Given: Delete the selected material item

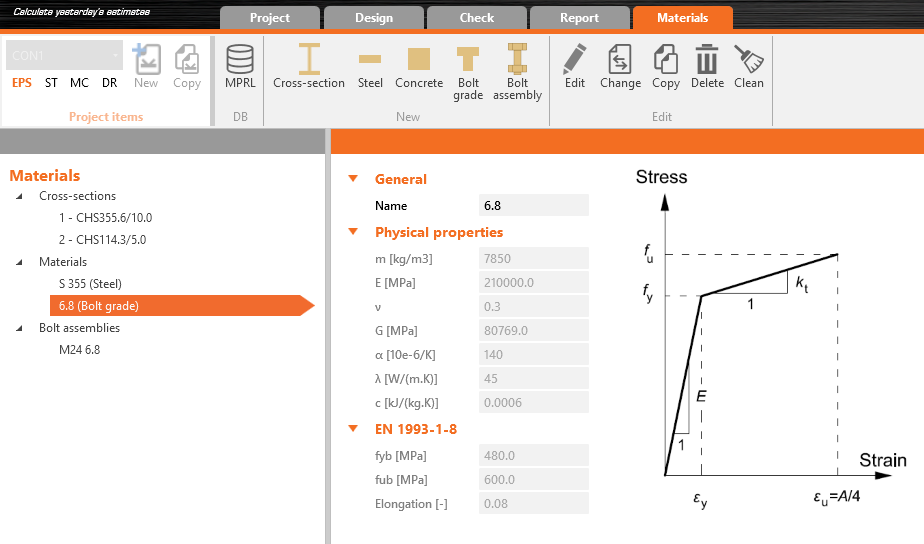Looking at the screenshot, I should 707,67.
